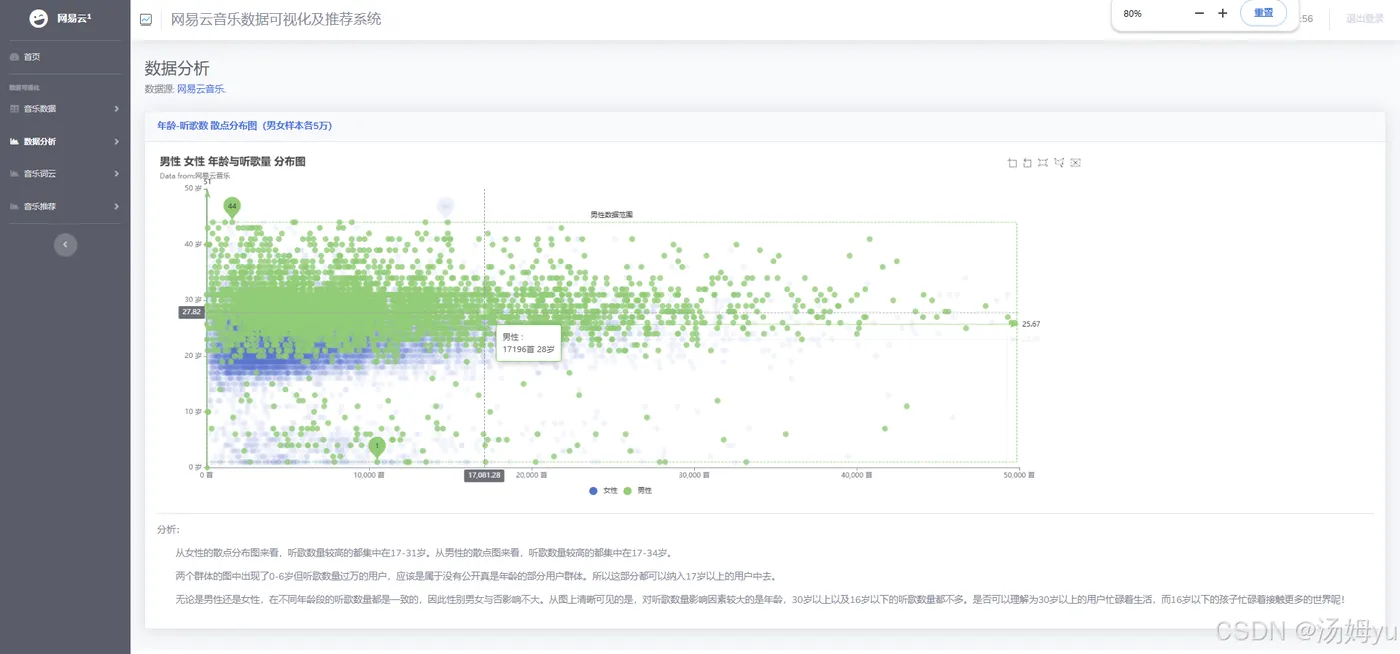
Task: Select the polygon brush selection tool
Action: [1059, 163]
